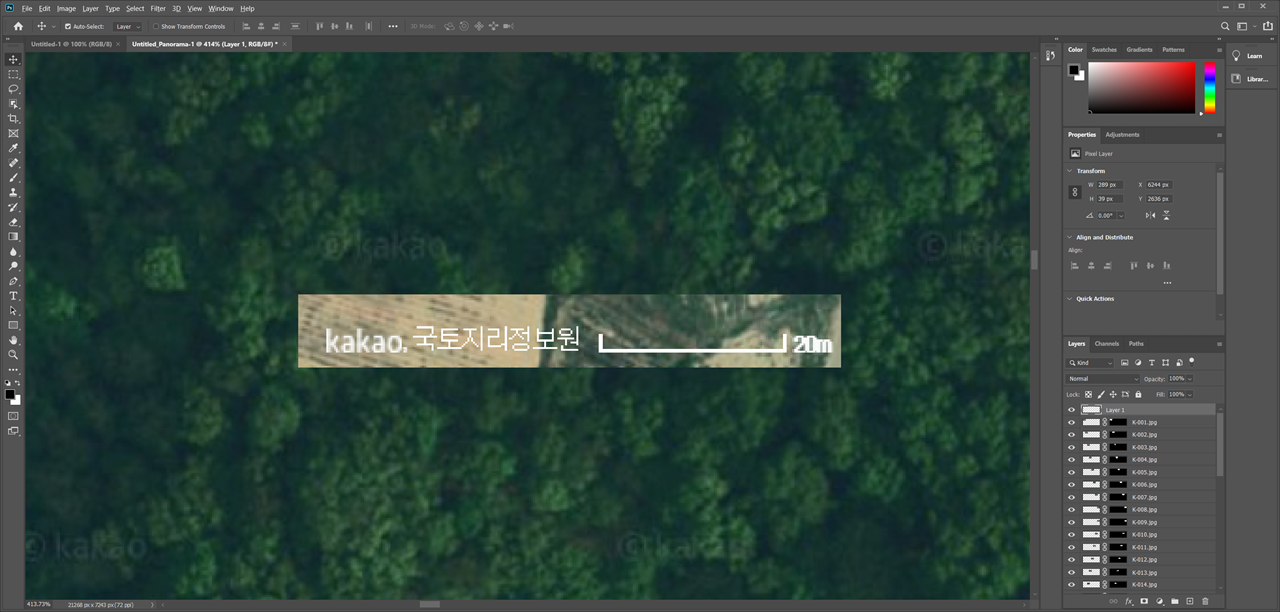Select the Move tool in the toolbox

[x=13, y=59]
